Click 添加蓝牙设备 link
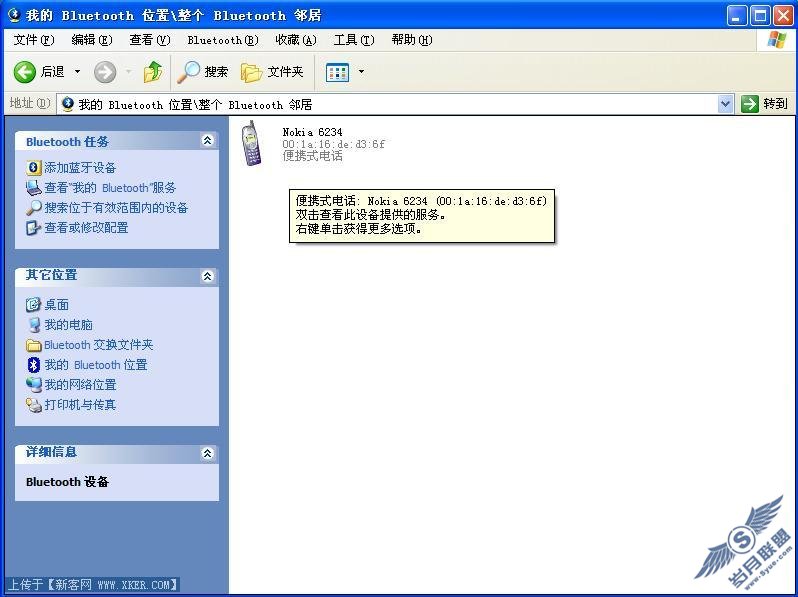Screen dimensions: 798x597 (x=80, y=167)
